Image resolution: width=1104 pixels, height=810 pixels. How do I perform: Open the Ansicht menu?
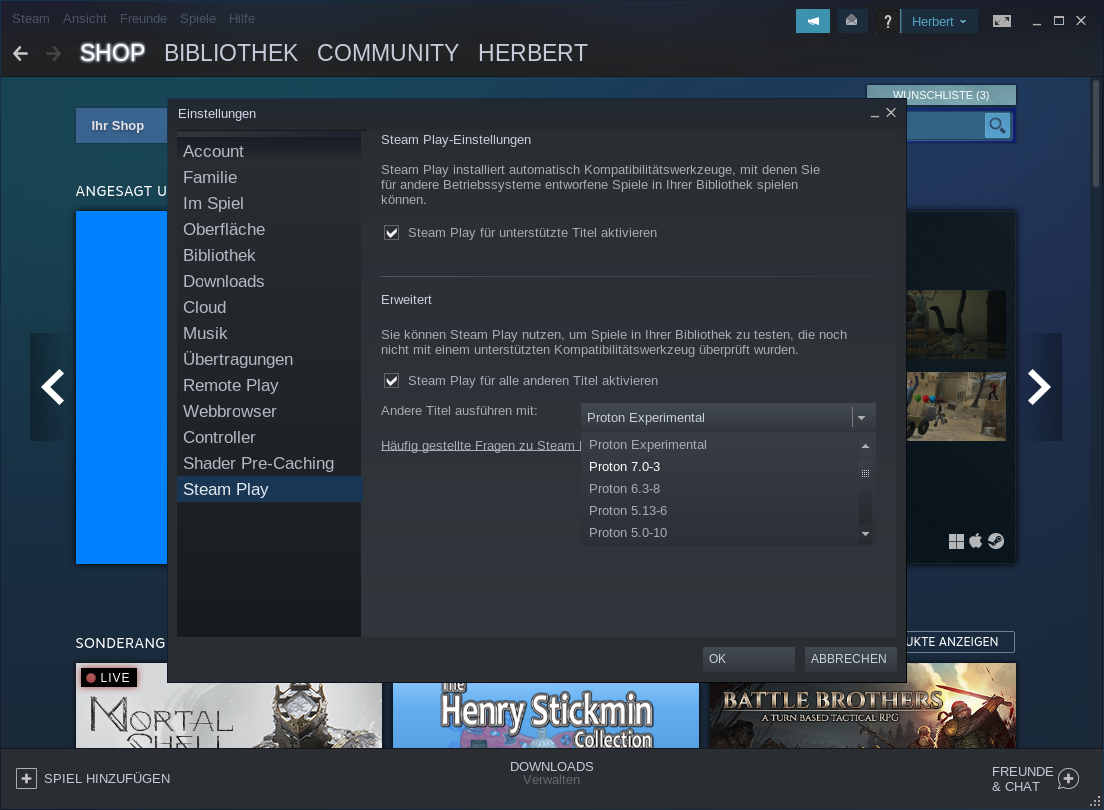[84, 19]
